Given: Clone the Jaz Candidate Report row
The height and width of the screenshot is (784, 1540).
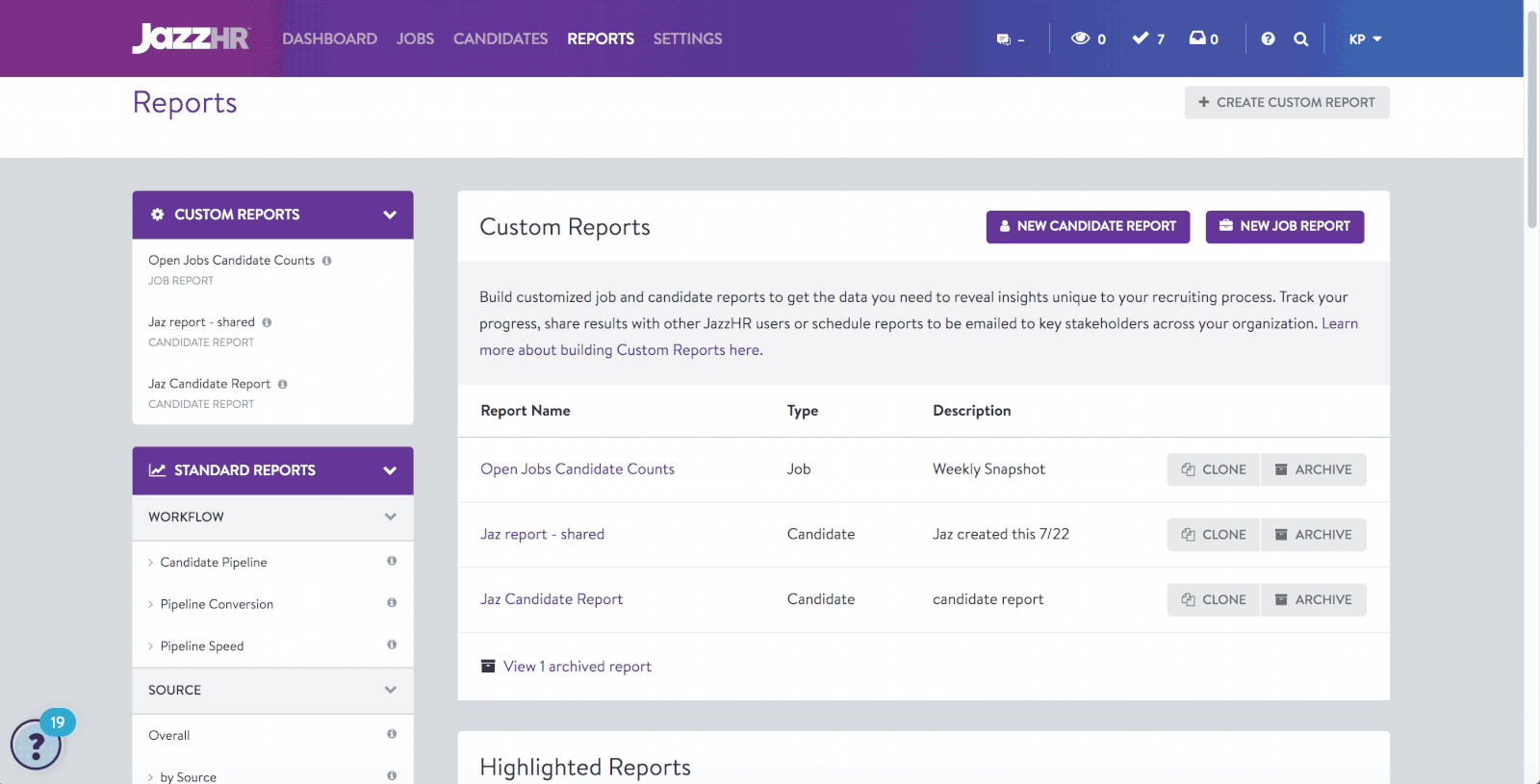Looking at the screenshot, I should click(x=1214, y=599).
